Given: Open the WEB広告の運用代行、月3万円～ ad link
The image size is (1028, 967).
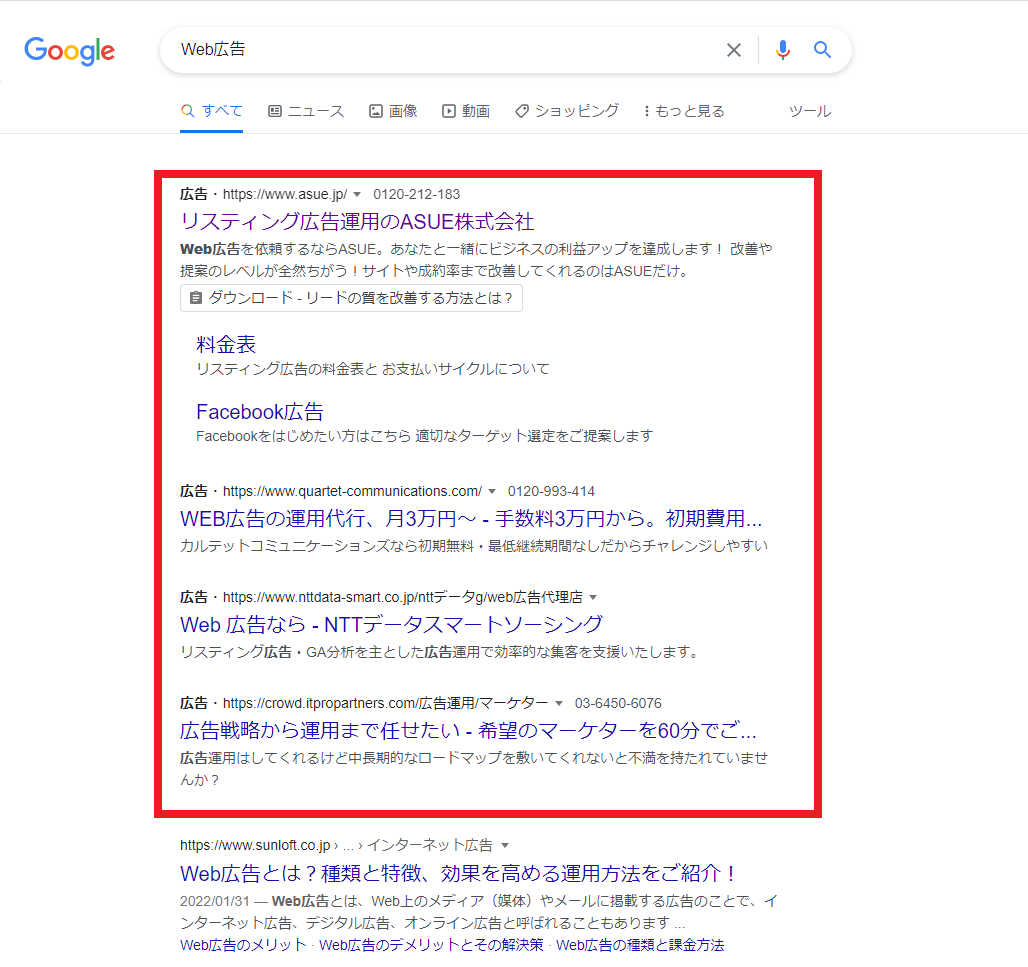Looking at the screenshot, I should point(471,519).
